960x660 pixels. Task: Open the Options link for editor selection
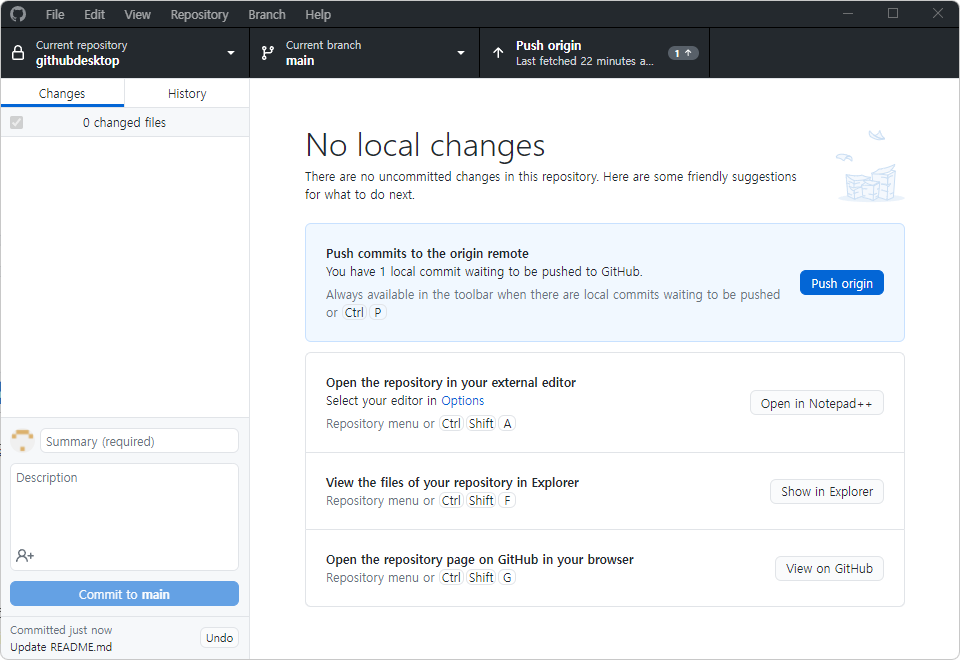(x=463, y=400)
